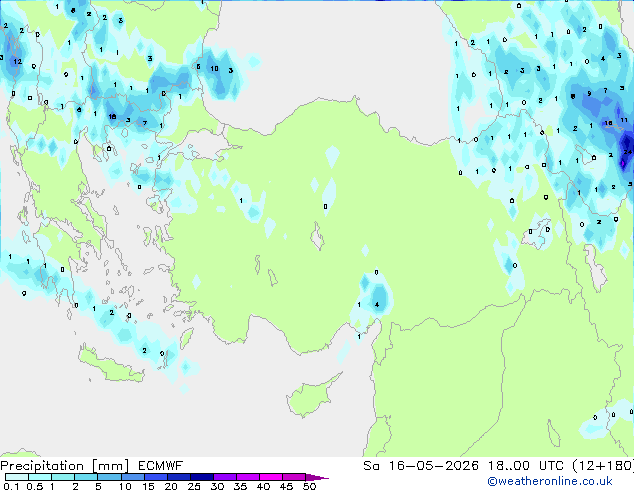The height and width of the screenshot is (490, 634).
Task: Click the '0.1' label in the legend
Action: point(11,486)
